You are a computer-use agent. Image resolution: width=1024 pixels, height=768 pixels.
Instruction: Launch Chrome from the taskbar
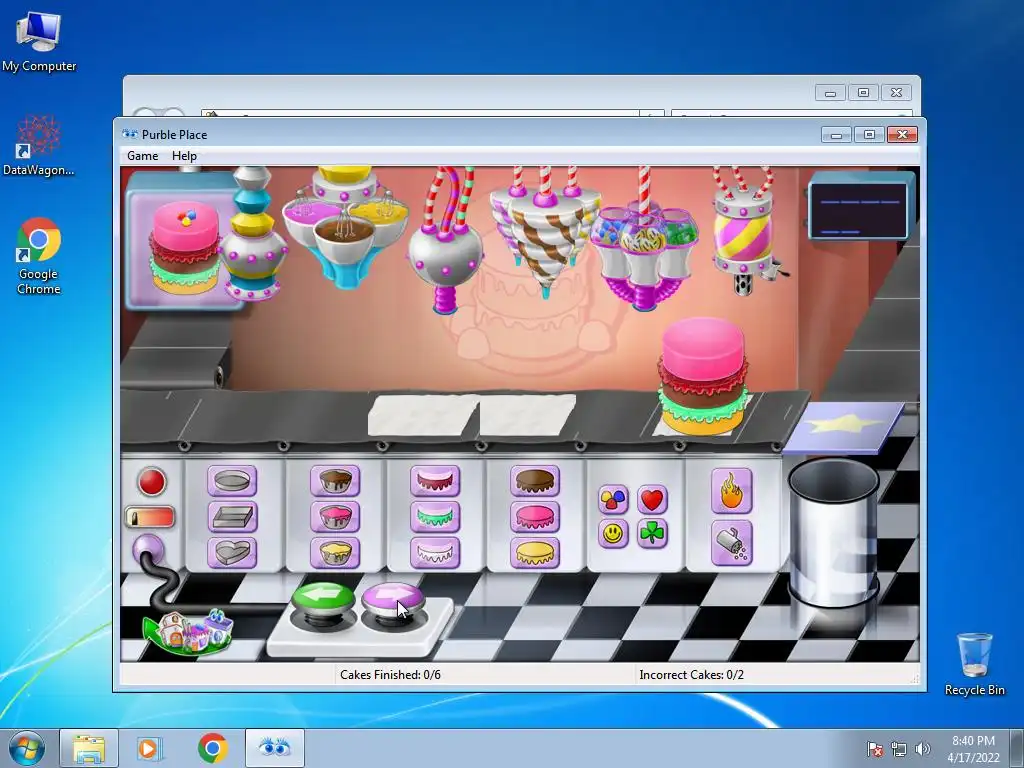(212, 748)
